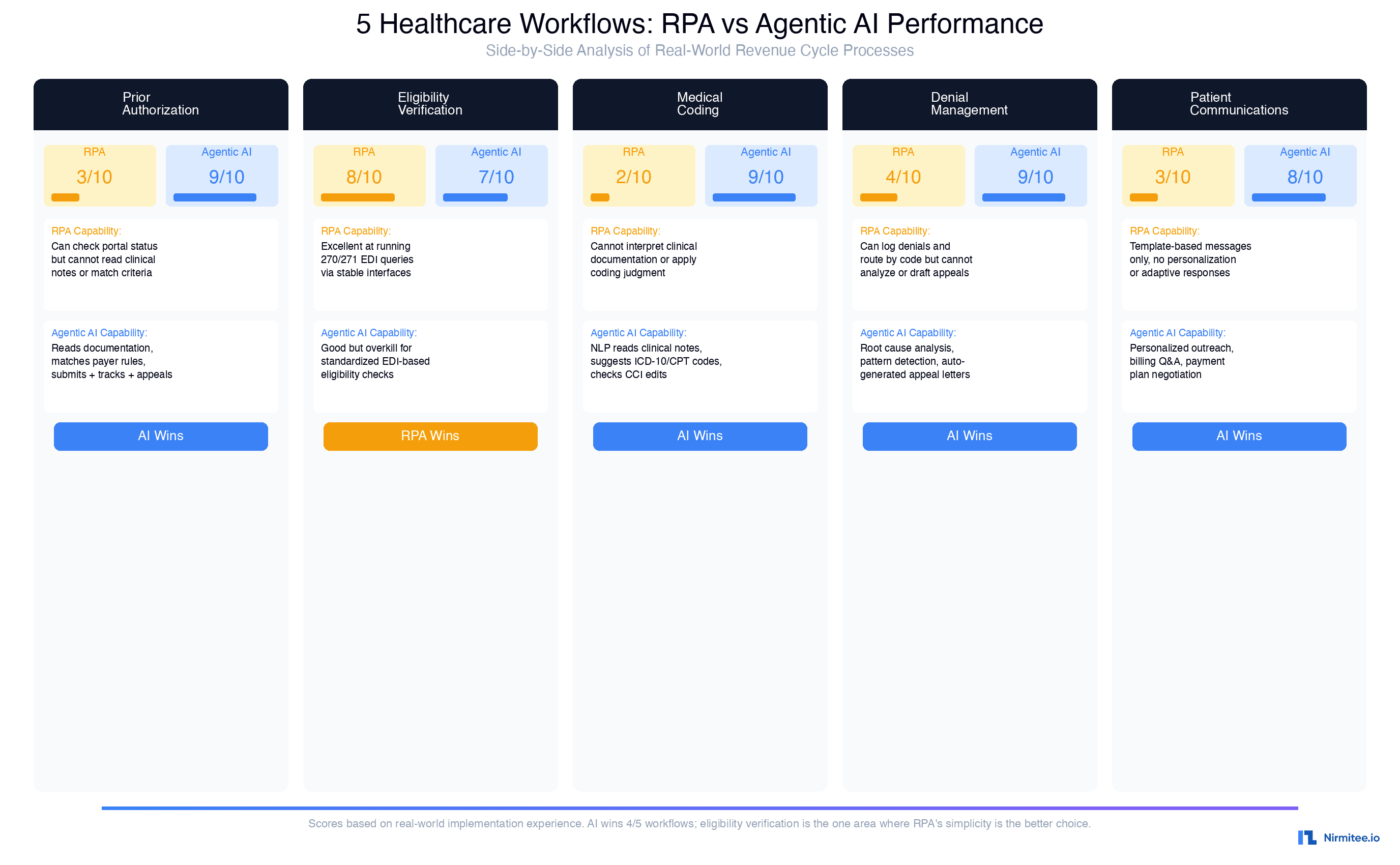1400x865 pixels.
Task: Toggle the AI Wins badge under Patient Communications
Action: click(x=1238, y=436)
